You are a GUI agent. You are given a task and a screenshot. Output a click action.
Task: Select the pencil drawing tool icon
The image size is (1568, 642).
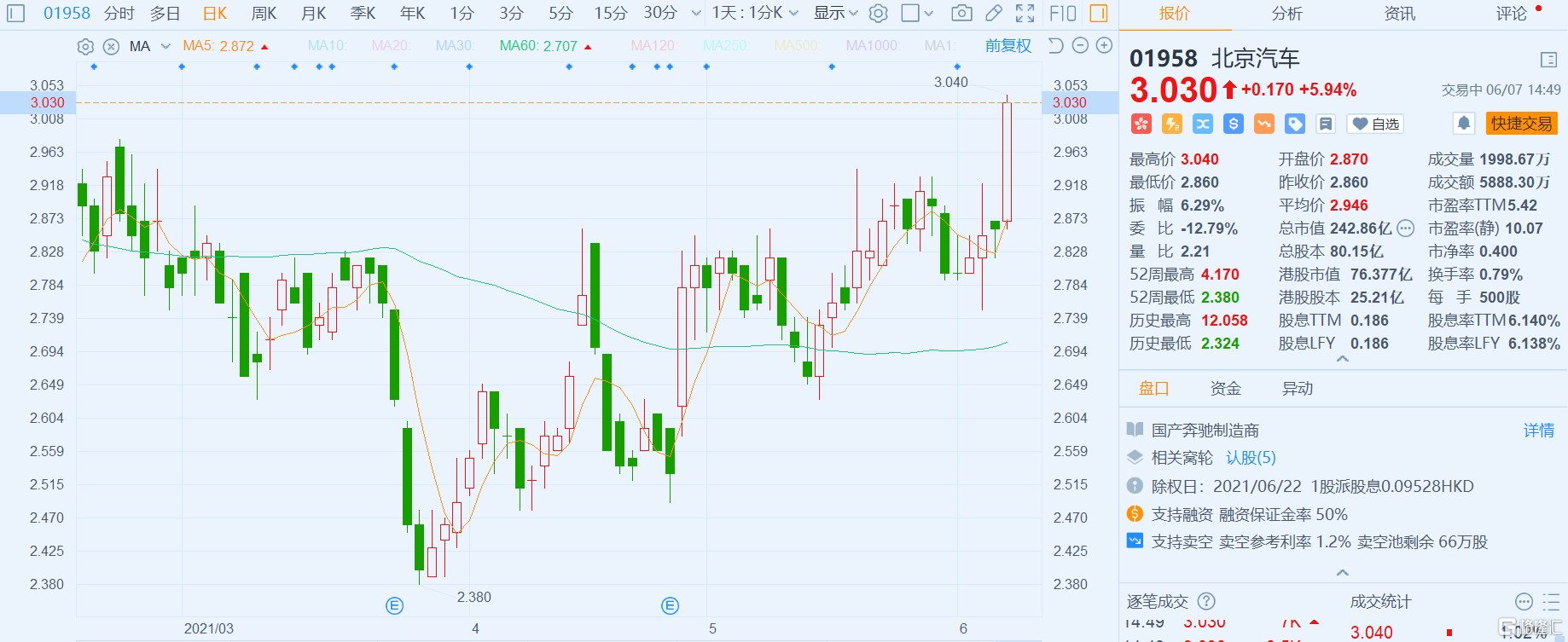click(993, 14)
